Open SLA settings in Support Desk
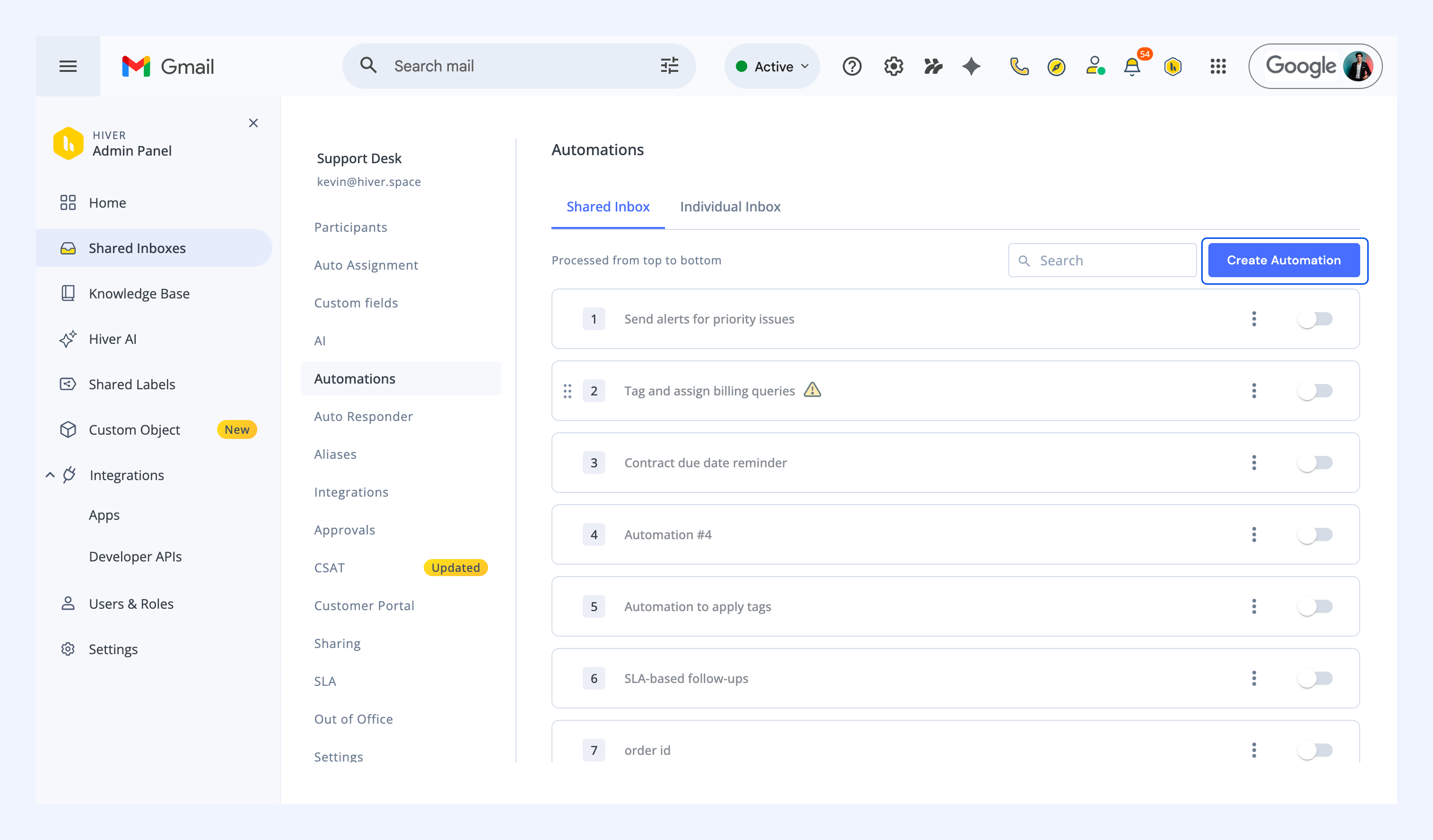1433x840 pixels. click(325, 682)
